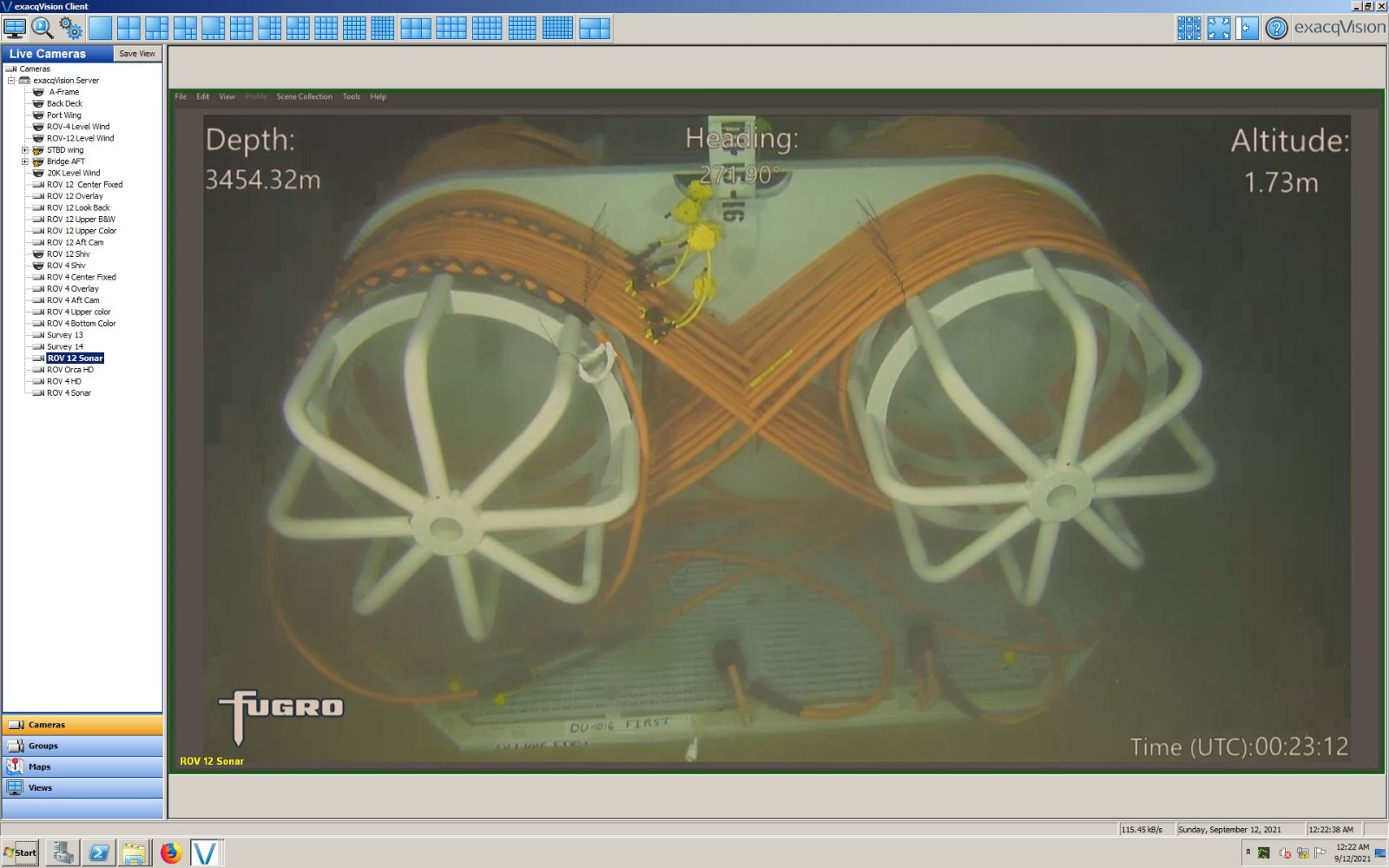Click the Cameras root tree node
This screenshot has width=1389, height=868.
[x=35, y=69]
